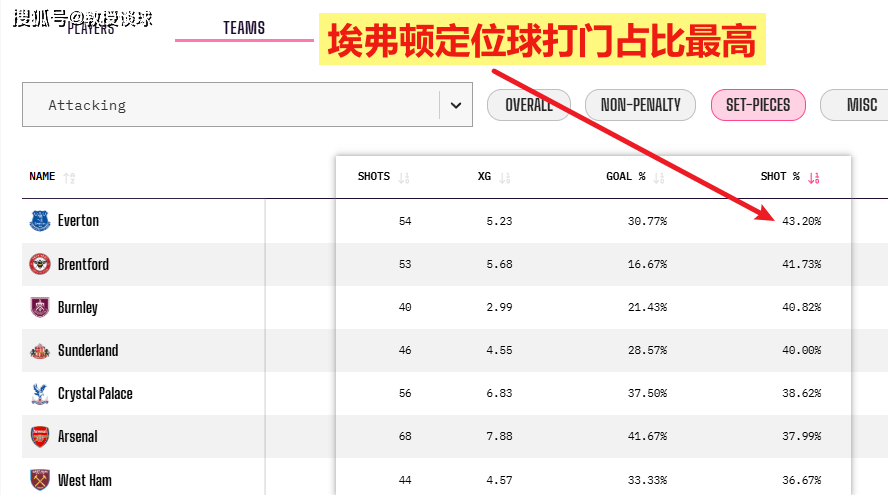Switch to the PLAYERS tab

click(x=91, y=28)
